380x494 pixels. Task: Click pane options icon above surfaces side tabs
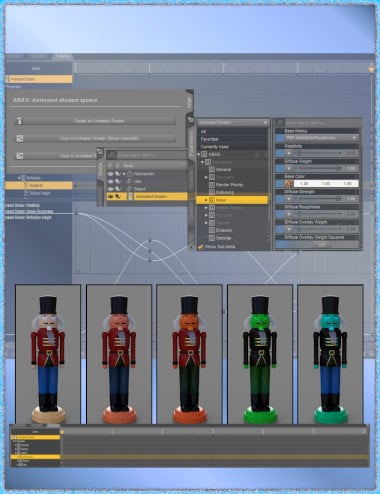tap(191, 119)
